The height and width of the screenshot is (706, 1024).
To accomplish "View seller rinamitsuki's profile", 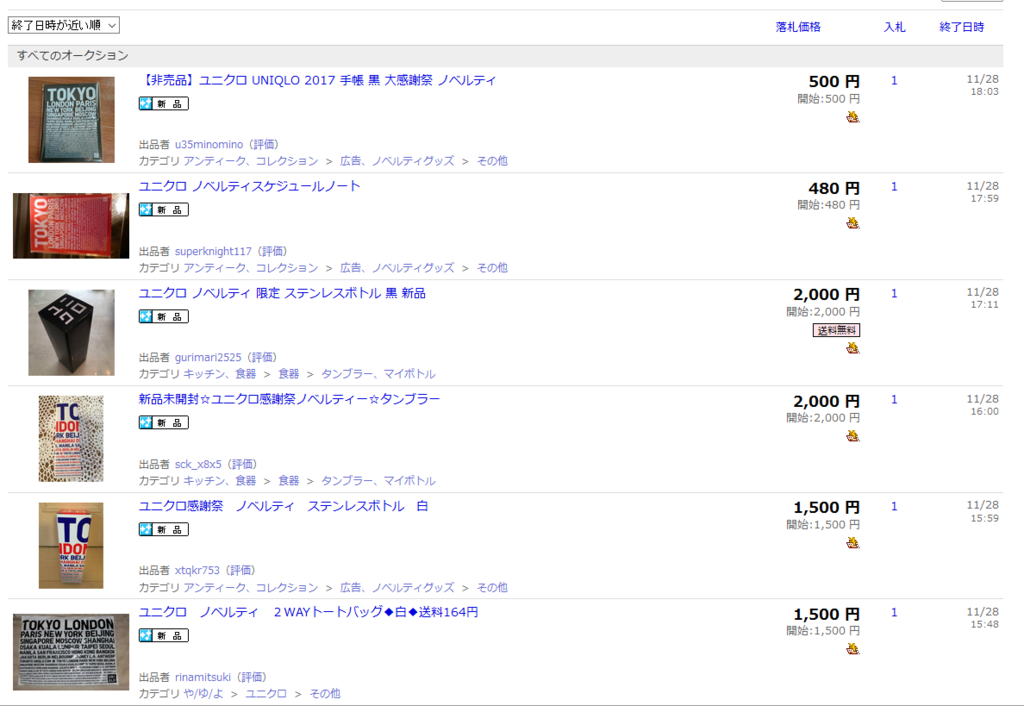I will click(202, 677).
